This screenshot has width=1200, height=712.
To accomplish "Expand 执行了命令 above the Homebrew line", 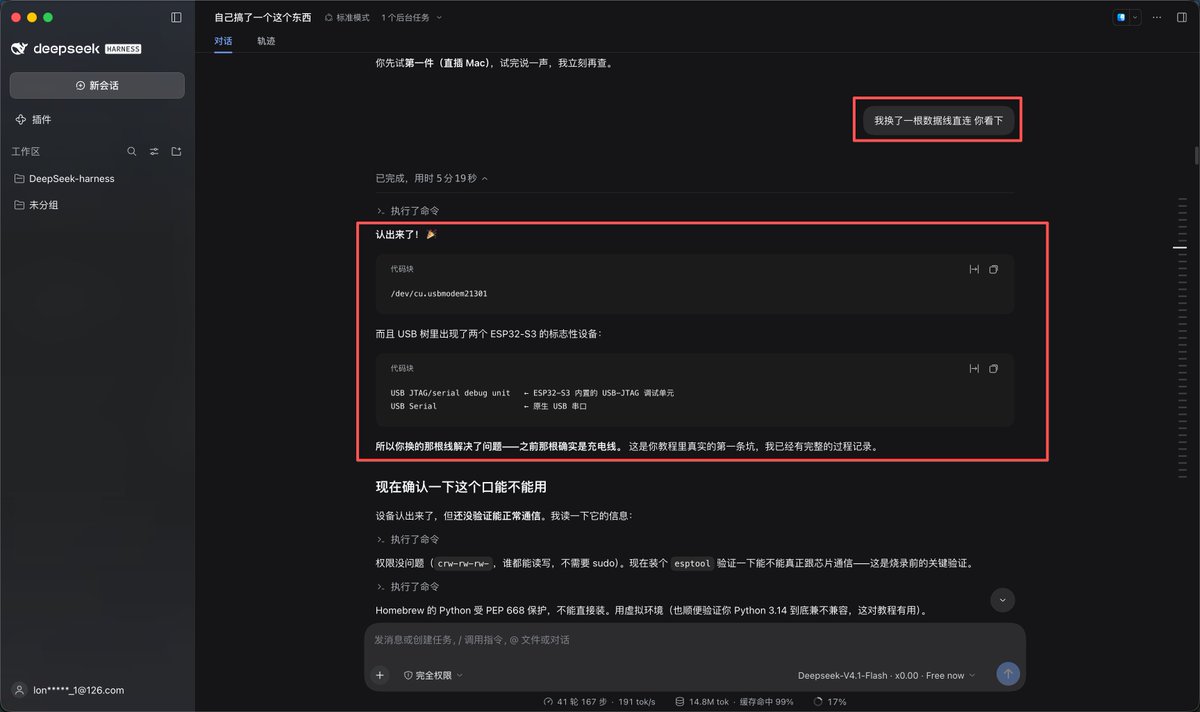I will coord(408,586).
